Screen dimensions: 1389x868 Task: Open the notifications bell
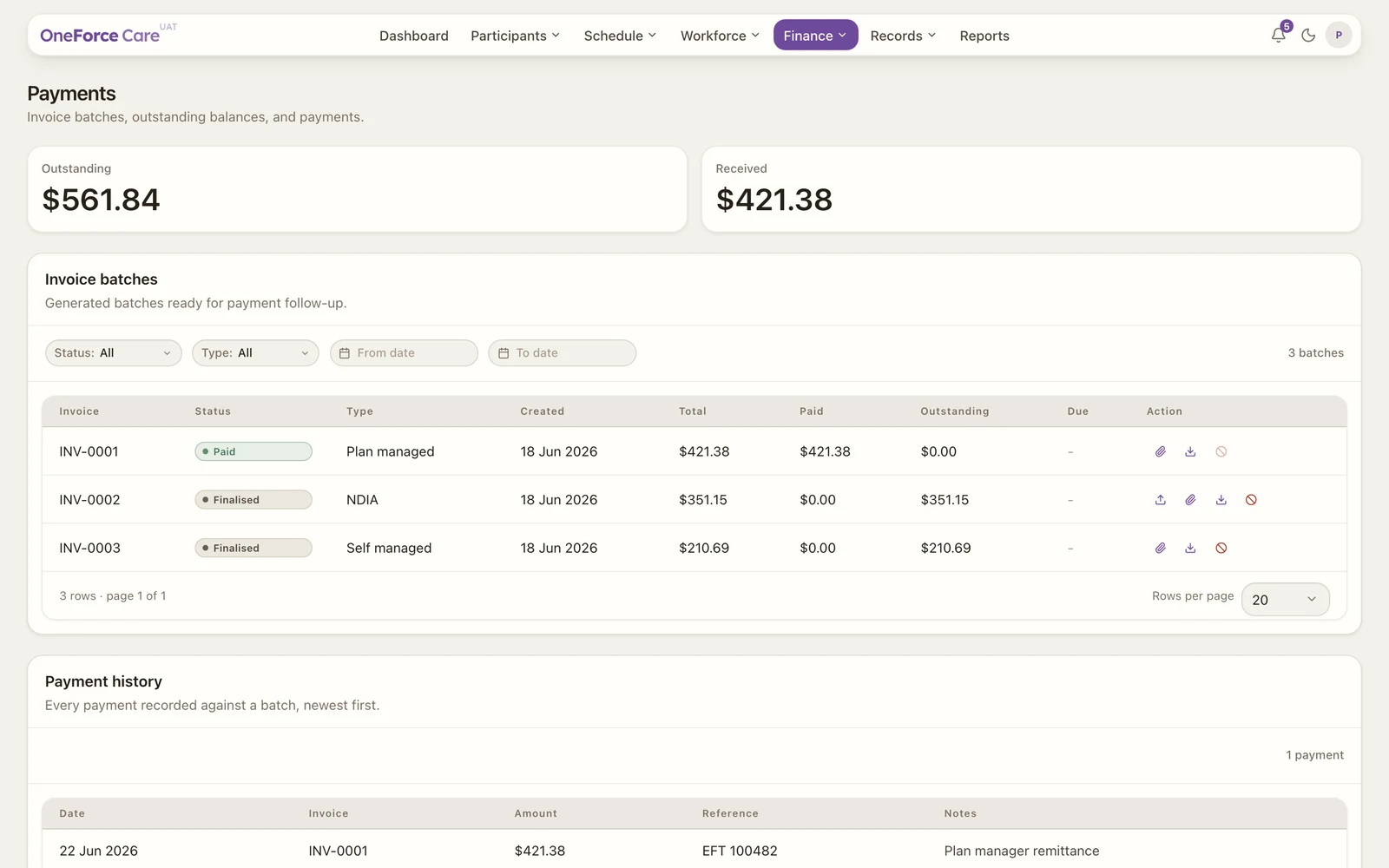click(x=1278, y=36)
